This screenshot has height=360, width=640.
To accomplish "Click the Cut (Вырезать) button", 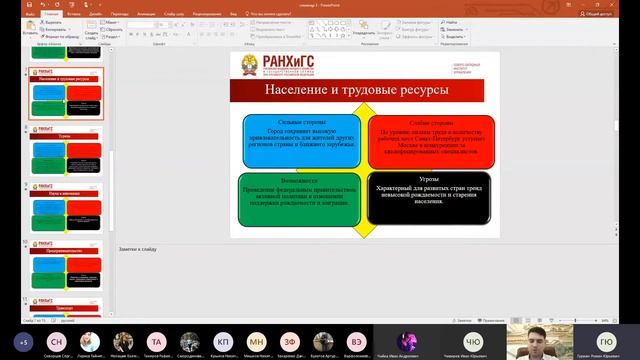I will 51,22.
